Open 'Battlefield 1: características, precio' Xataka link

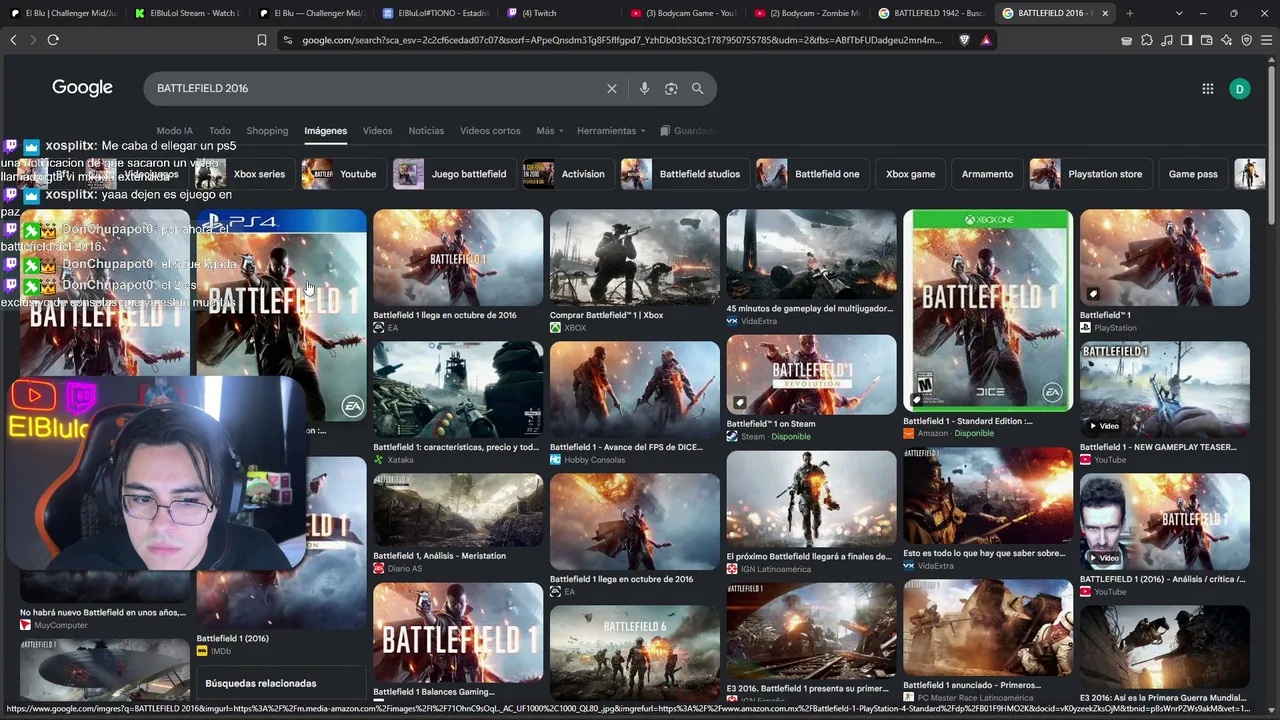[x=456, y=447]
